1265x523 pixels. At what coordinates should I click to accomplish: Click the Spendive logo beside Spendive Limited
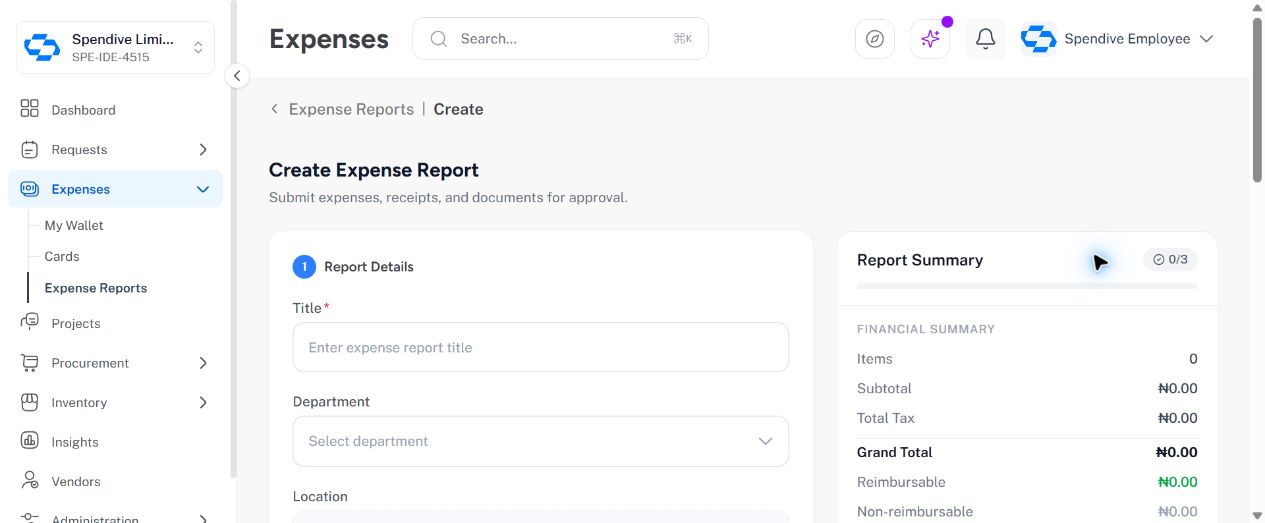coord(42,47)
